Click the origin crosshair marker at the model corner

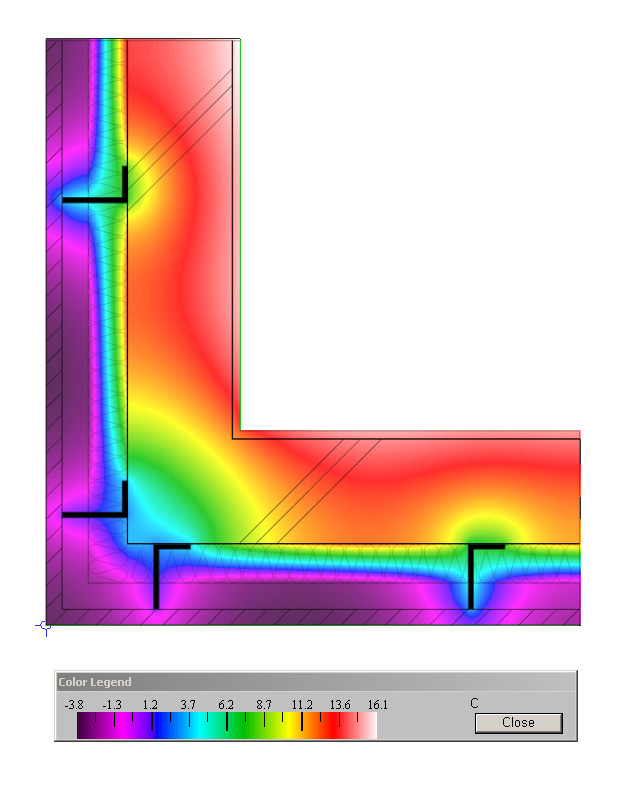[x=44, y=626]
